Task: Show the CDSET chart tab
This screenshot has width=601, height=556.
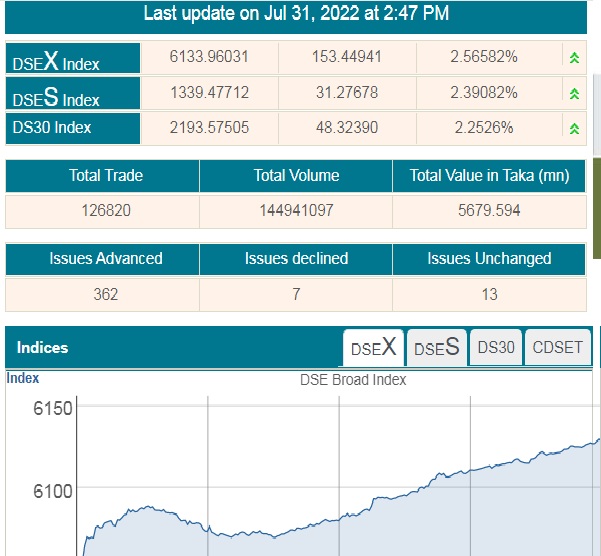Action: [558, 348]
